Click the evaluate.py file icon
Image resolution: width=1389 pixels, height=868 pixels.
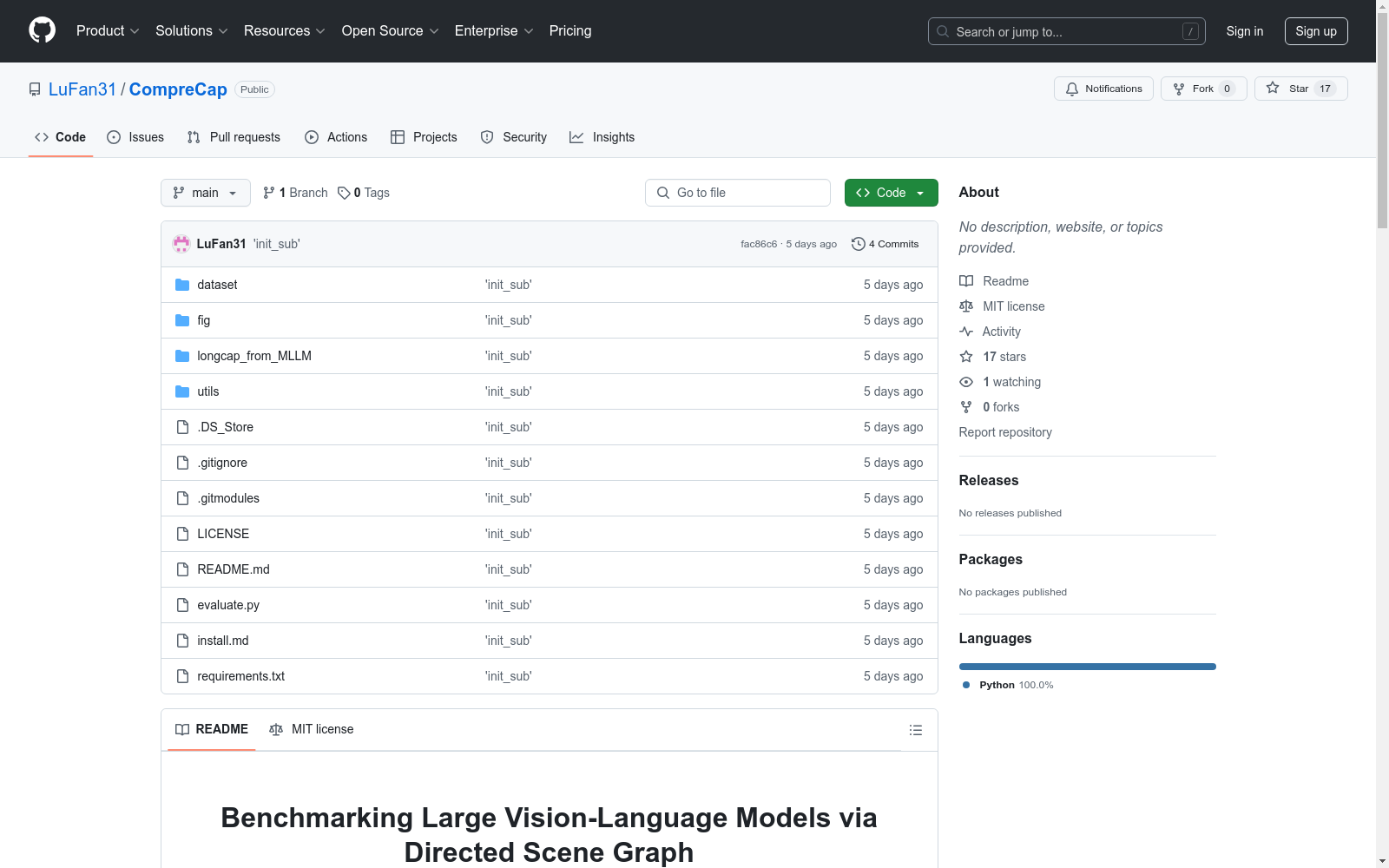pyautogui.click(x=182, y=605)
